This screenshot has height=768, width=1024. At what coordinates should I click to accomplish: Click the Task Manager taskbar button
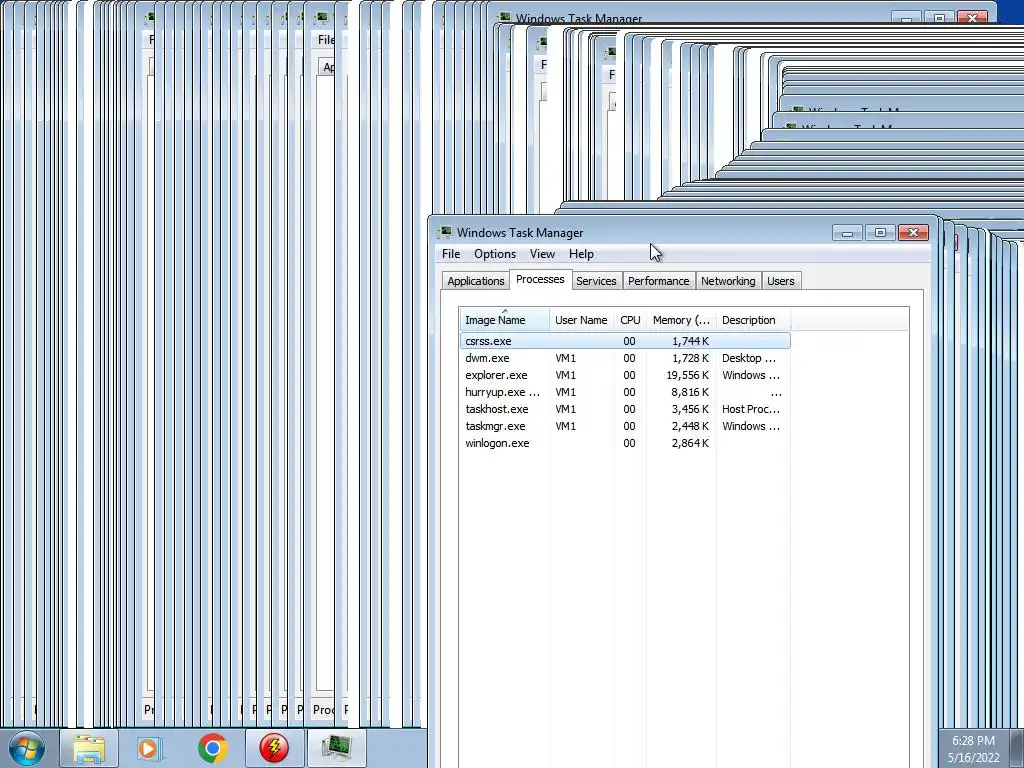336,748
